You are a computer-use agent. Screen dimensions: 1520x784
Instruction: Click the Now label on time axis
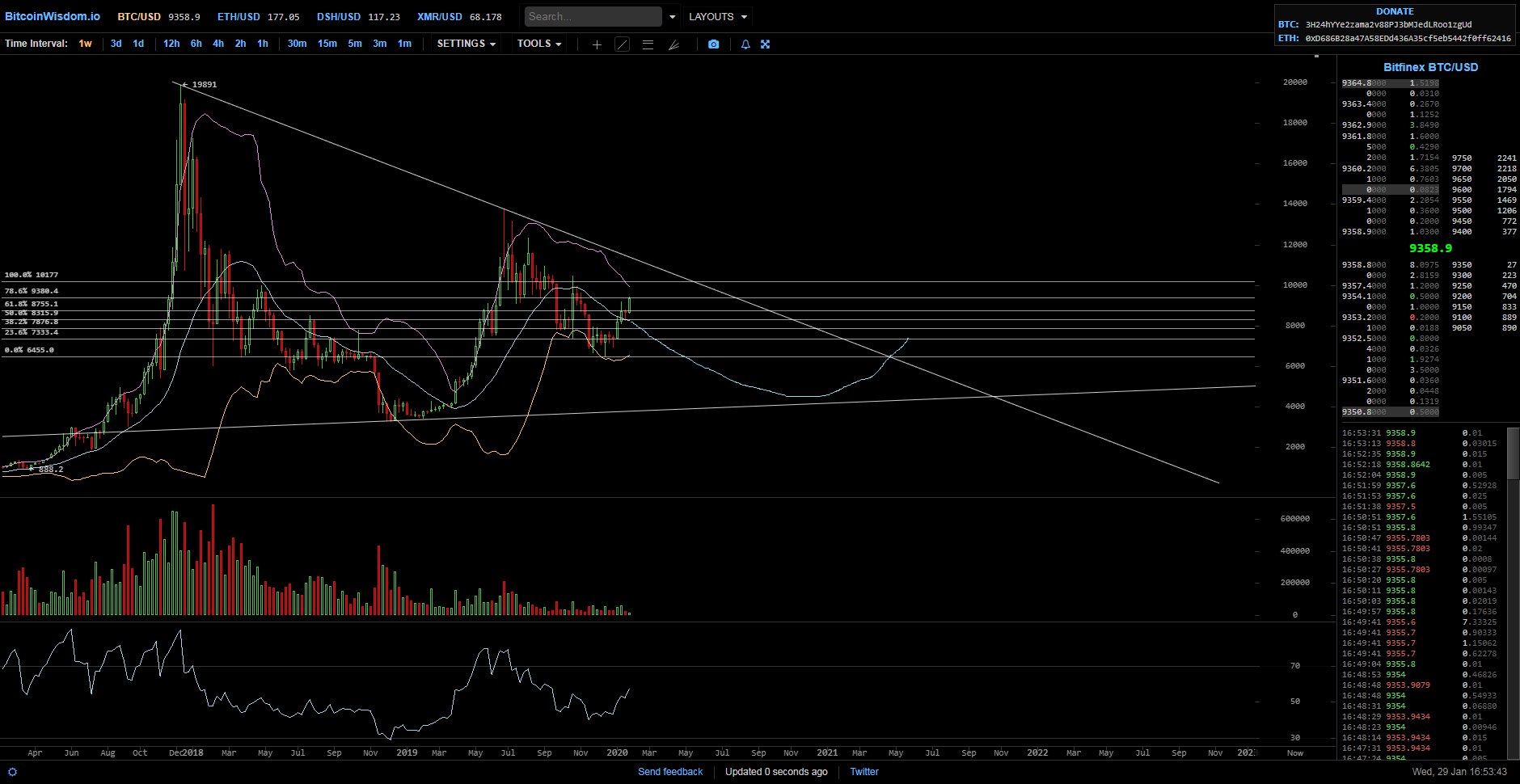(x=1295, y=752)
